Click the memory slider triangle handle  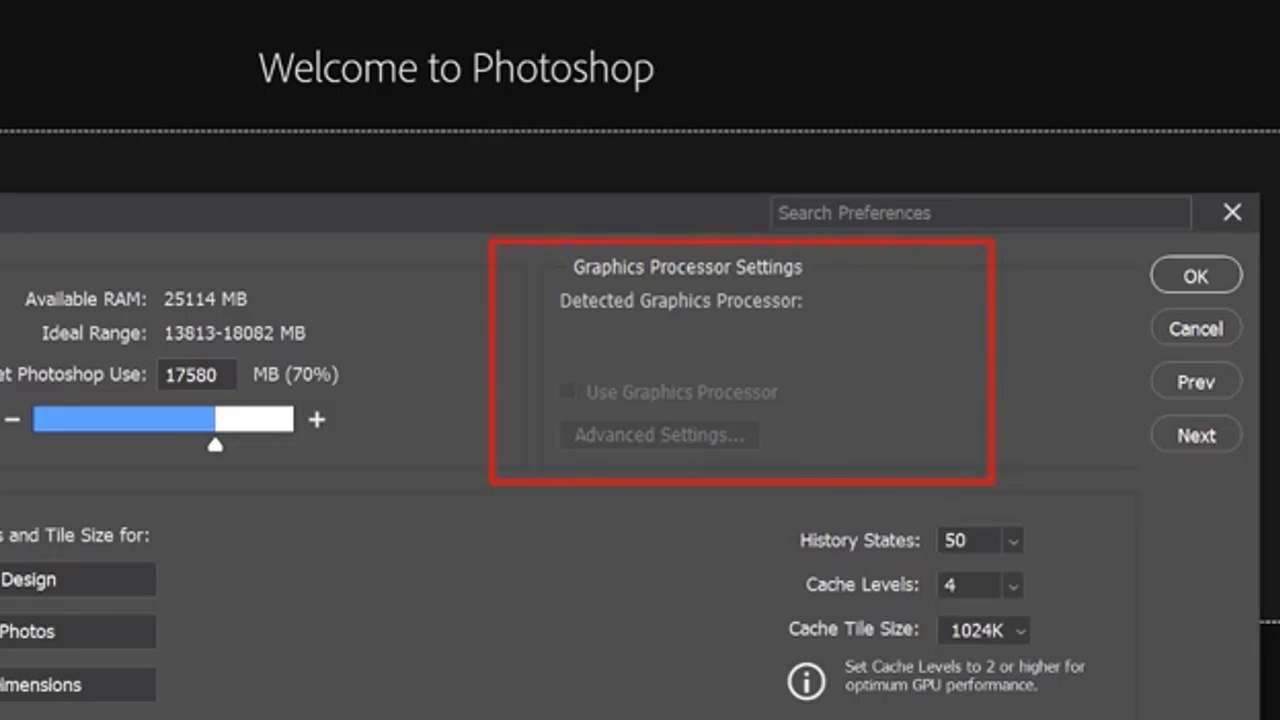tap(215, 444)
